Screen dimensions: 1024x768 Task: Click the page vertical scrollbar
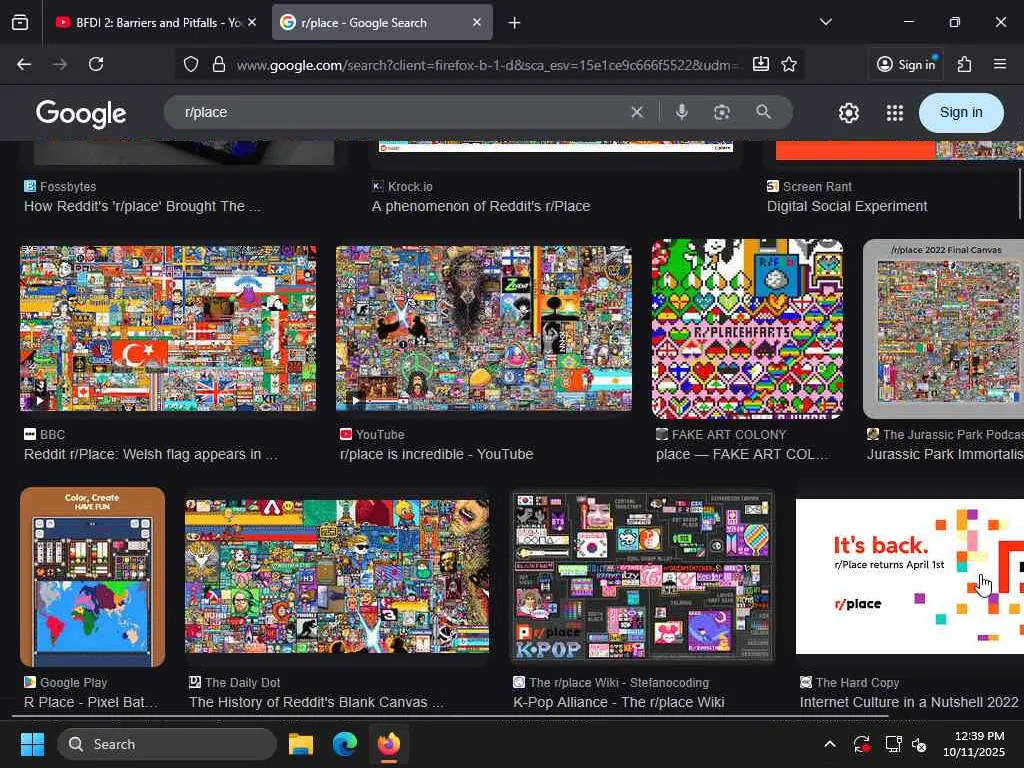tap(1020, 193)
